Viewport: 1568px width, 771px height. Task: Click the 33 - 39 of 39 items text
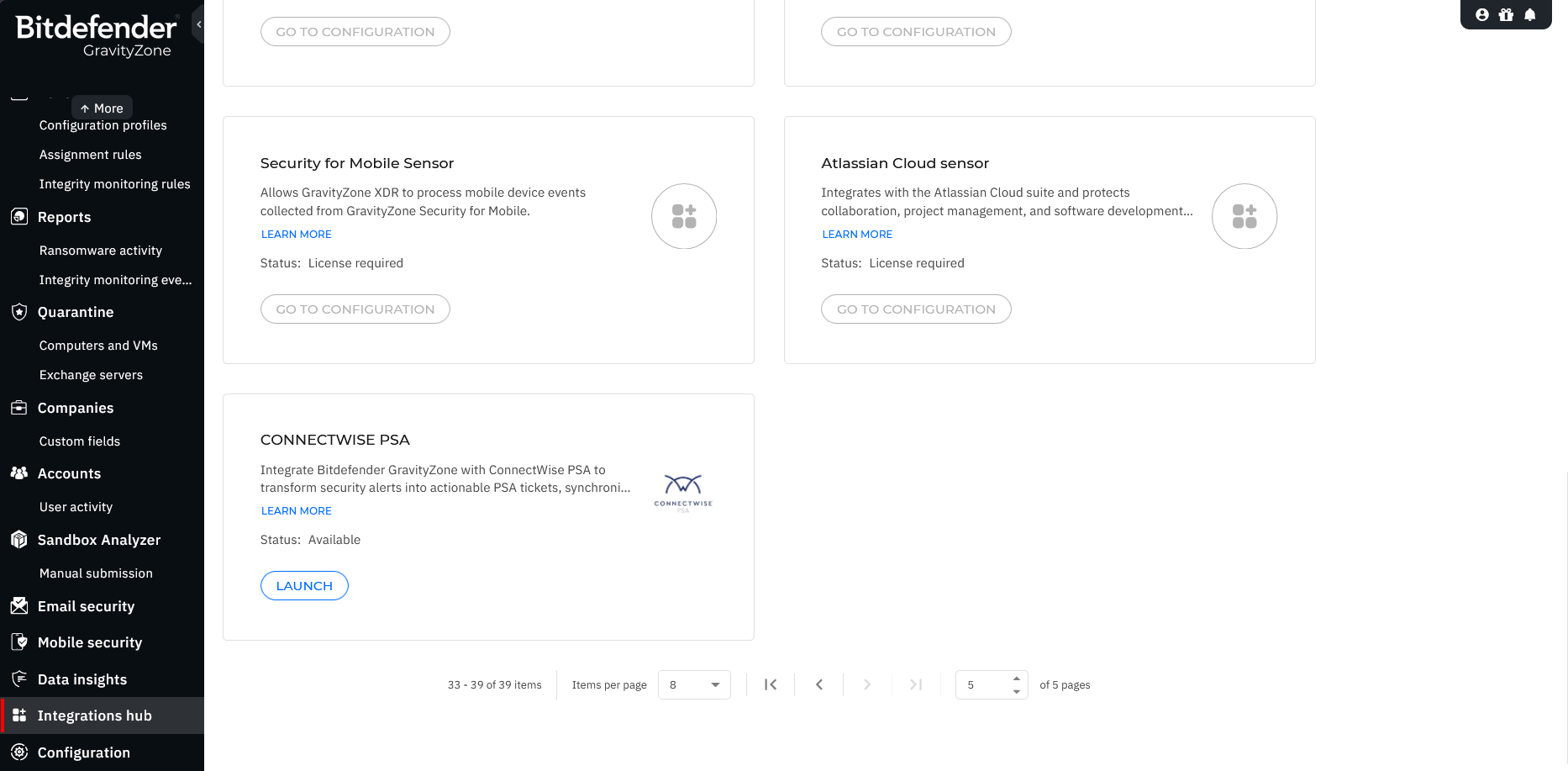(x=494, y=684)
